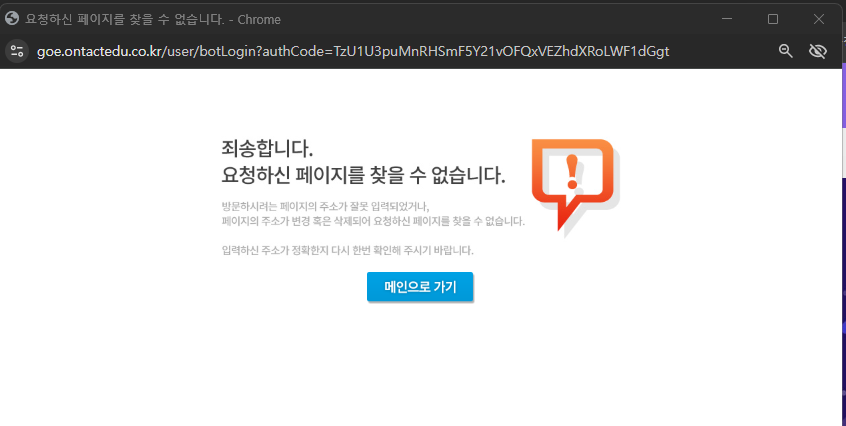Toggle the crossed-out eye tracking protection icon
The height and width of the screenshot is (426, 846).
[818, 51]
